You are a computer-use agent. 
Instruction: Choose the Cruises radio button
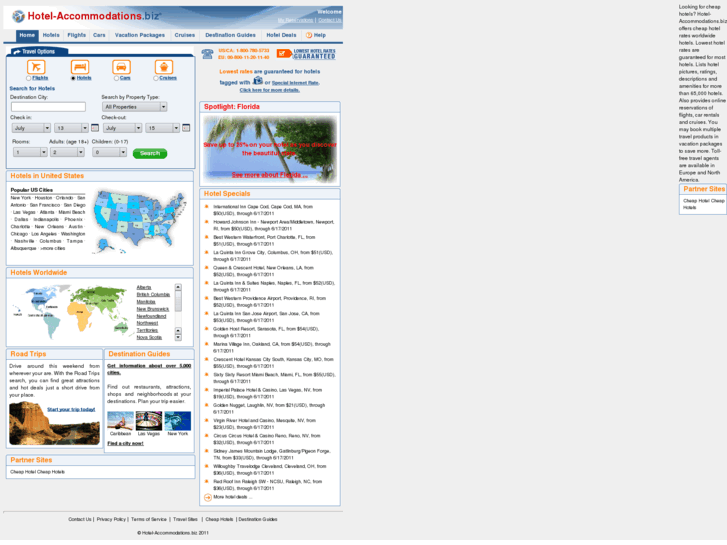point(156,78)
